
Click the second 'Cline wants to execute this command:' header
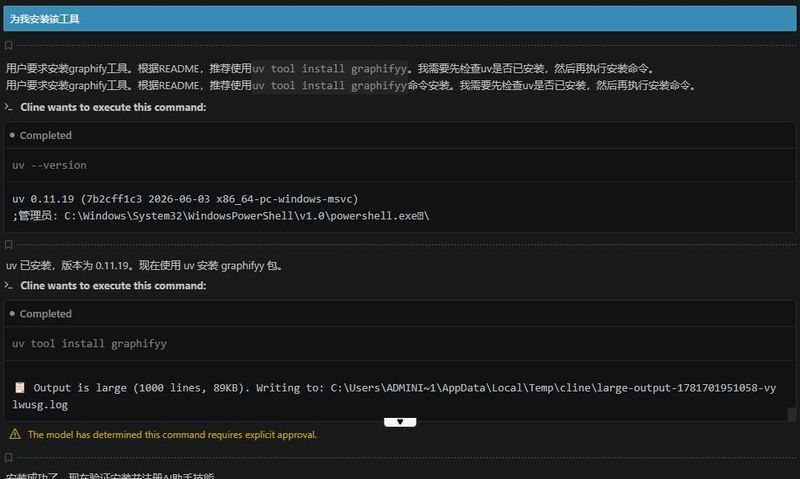(113, 286)
